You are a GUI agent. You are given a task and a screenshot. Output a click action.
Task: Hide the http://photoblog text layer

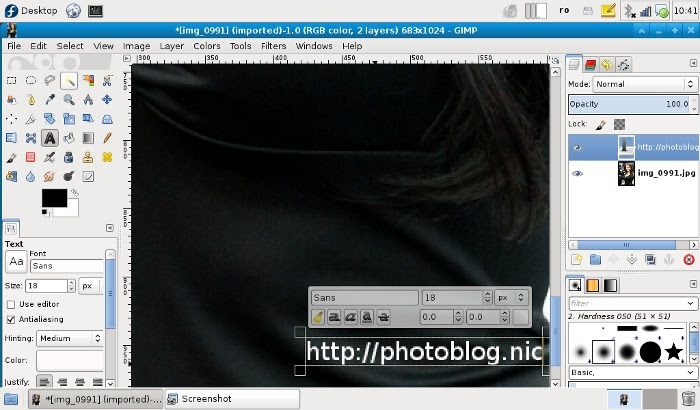click(577, 147)
